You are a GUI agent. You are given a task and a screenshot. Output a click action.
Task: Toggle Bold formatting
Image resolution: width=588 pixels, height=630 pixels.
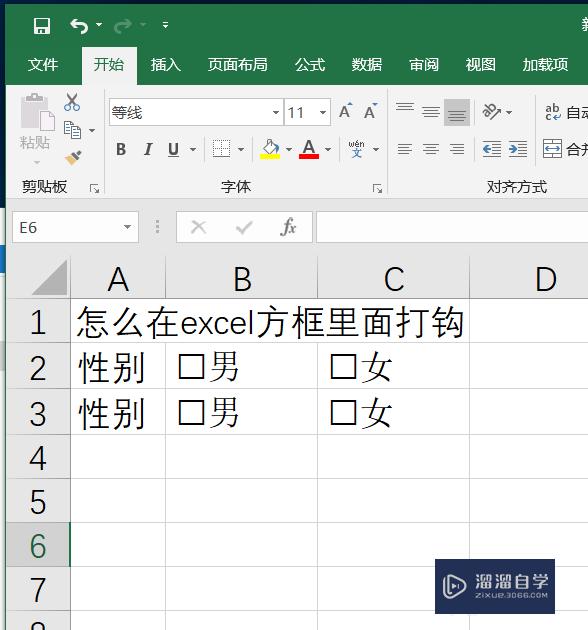[x=121, y=149]
